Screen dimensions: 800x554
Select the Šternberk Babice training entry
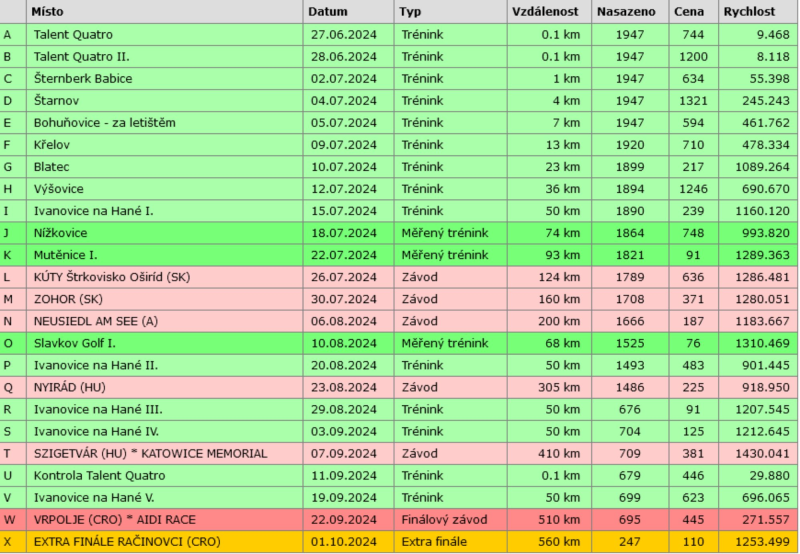pos(82,78)
